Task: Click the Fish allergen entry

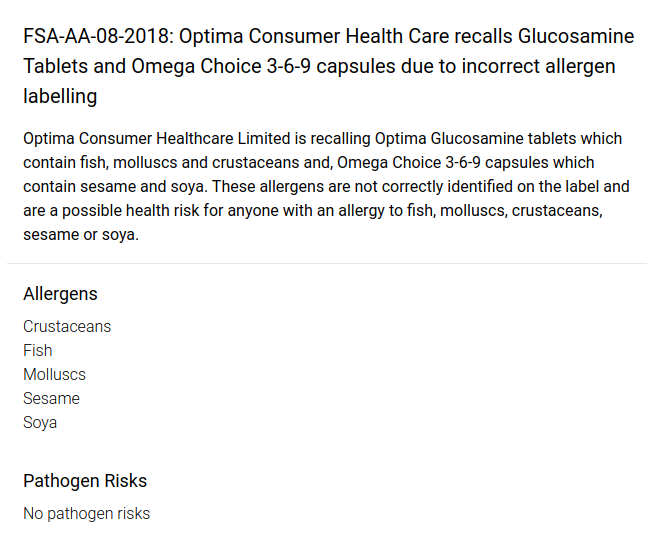Action: pos(38,350)
